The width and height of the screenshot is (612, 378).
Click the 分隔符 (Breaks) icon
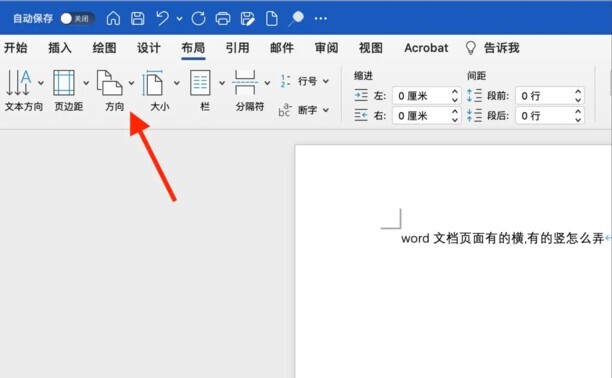click(x=245, y=83)
